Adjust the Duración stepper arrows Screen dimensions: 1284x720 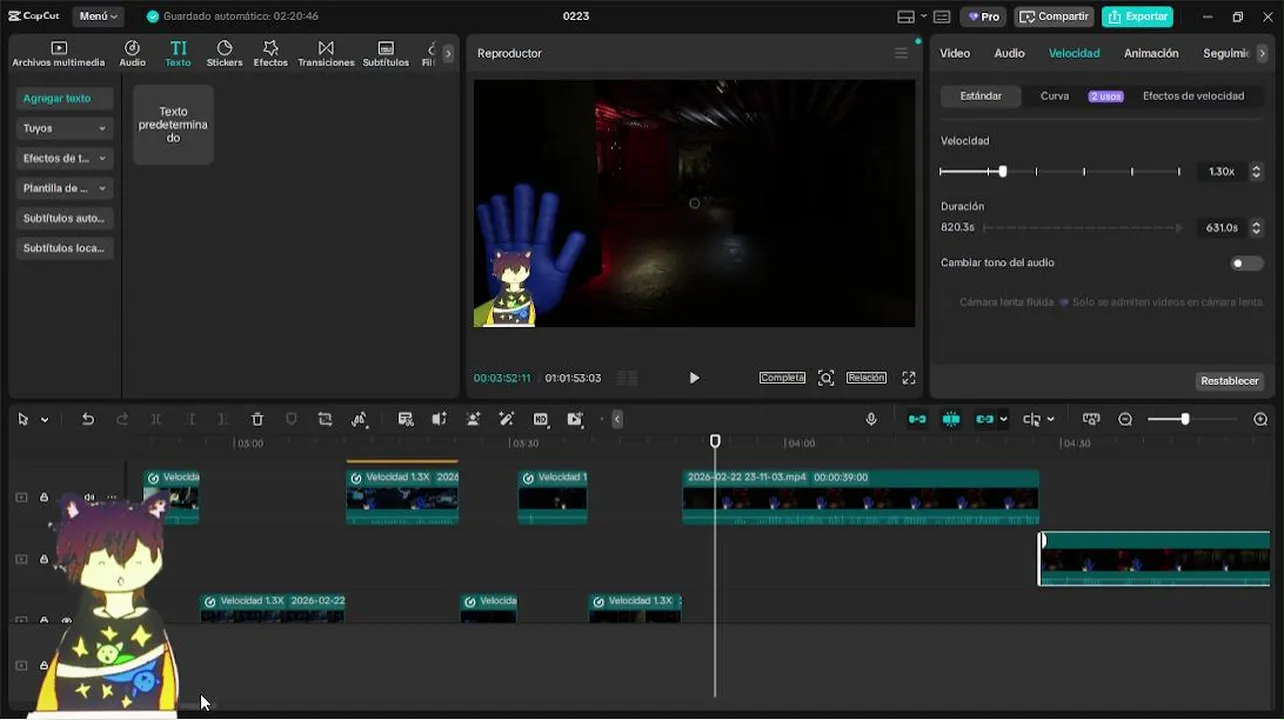(x=1257, y=228)
